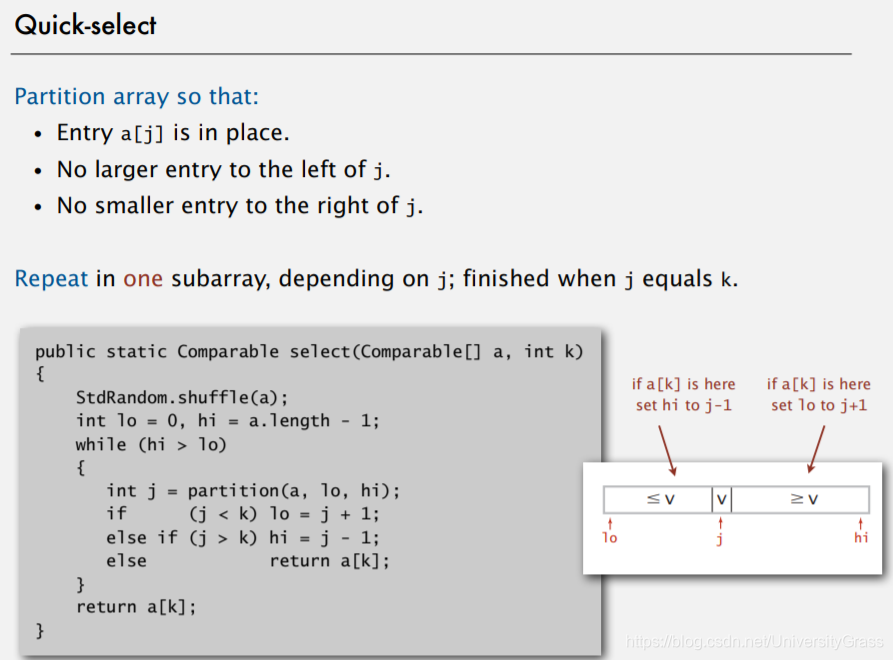Click the '≤ v' segment of the array diagram
893x660 pixels.
click(658, 499)
